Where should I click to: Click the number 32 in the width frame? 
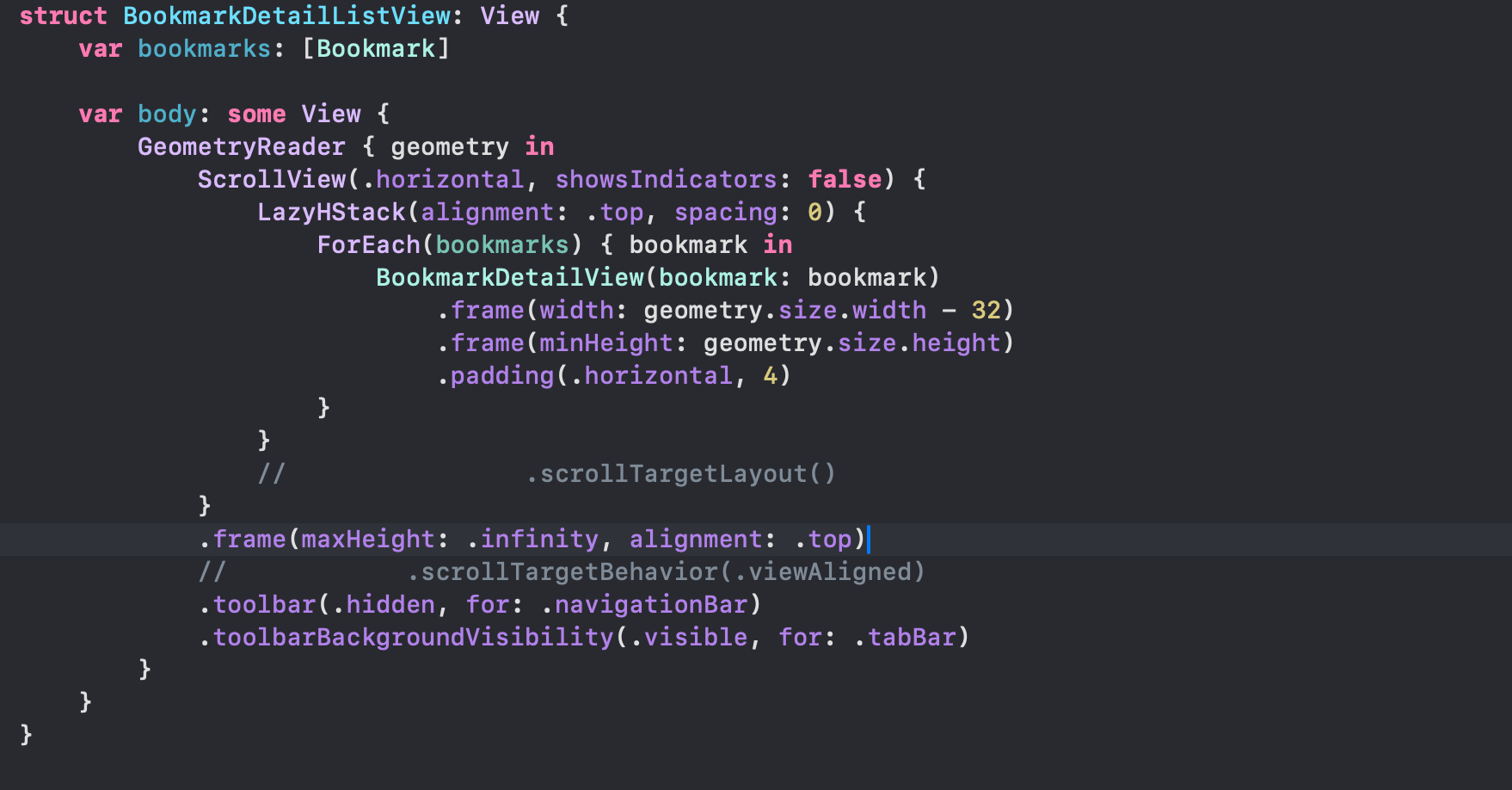click(986, 311)
